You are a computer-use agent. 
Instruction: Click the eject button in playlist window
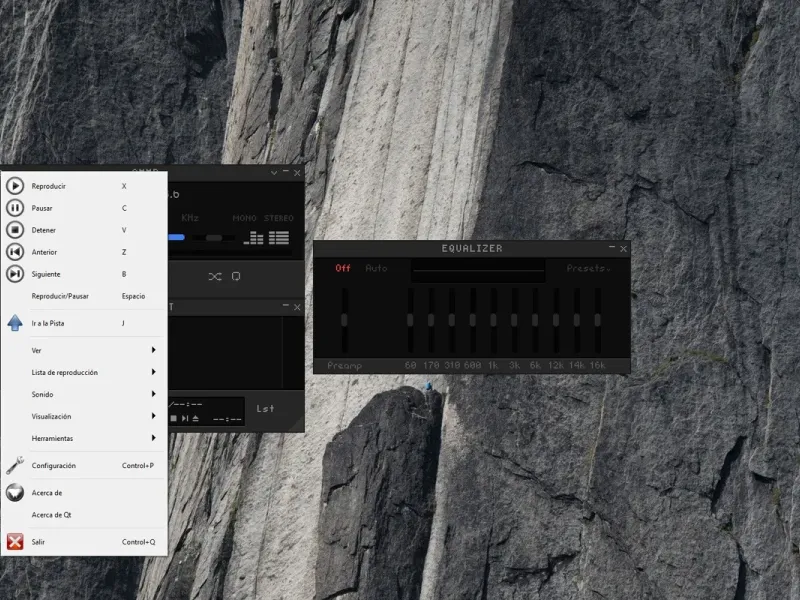[x=195, y=418]
